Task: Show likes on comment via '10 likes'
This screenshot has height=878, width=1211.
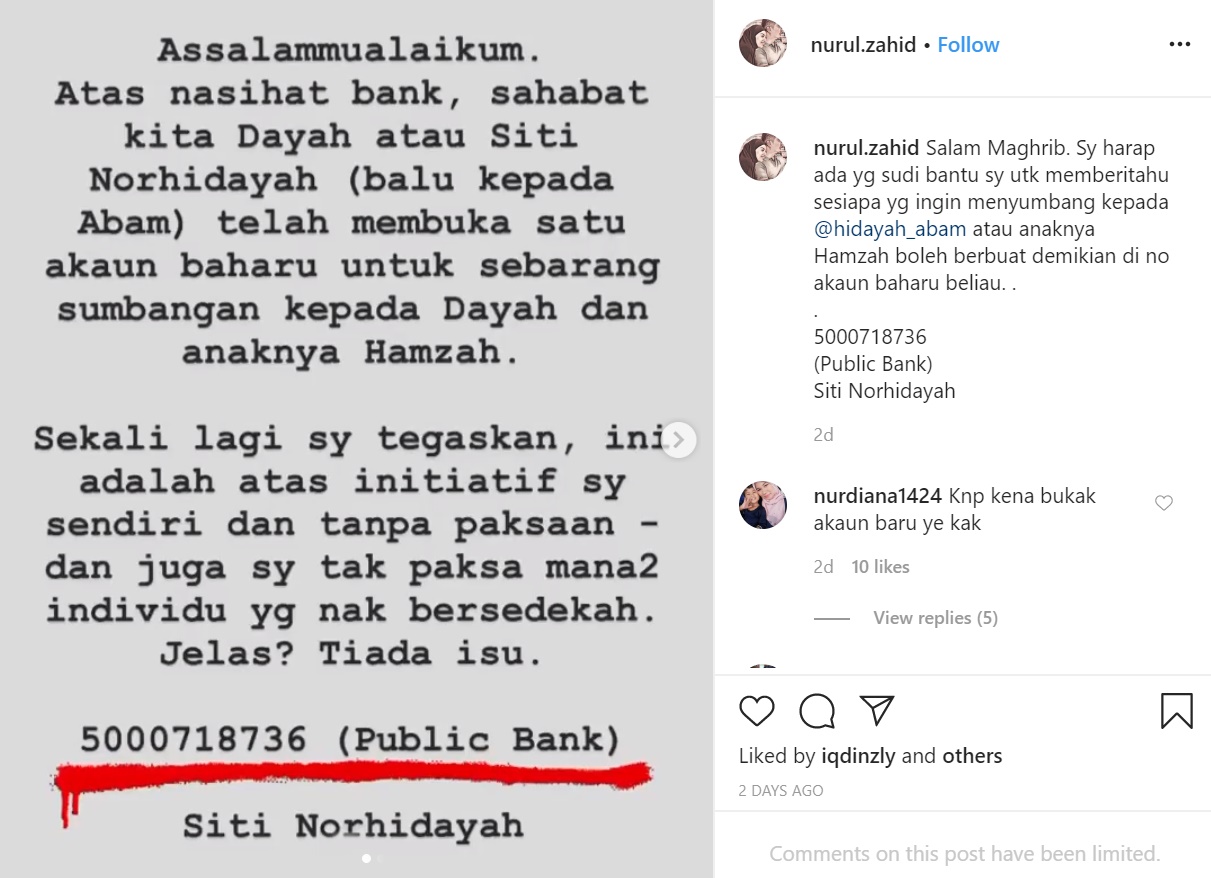Action: tap(880, 567)
